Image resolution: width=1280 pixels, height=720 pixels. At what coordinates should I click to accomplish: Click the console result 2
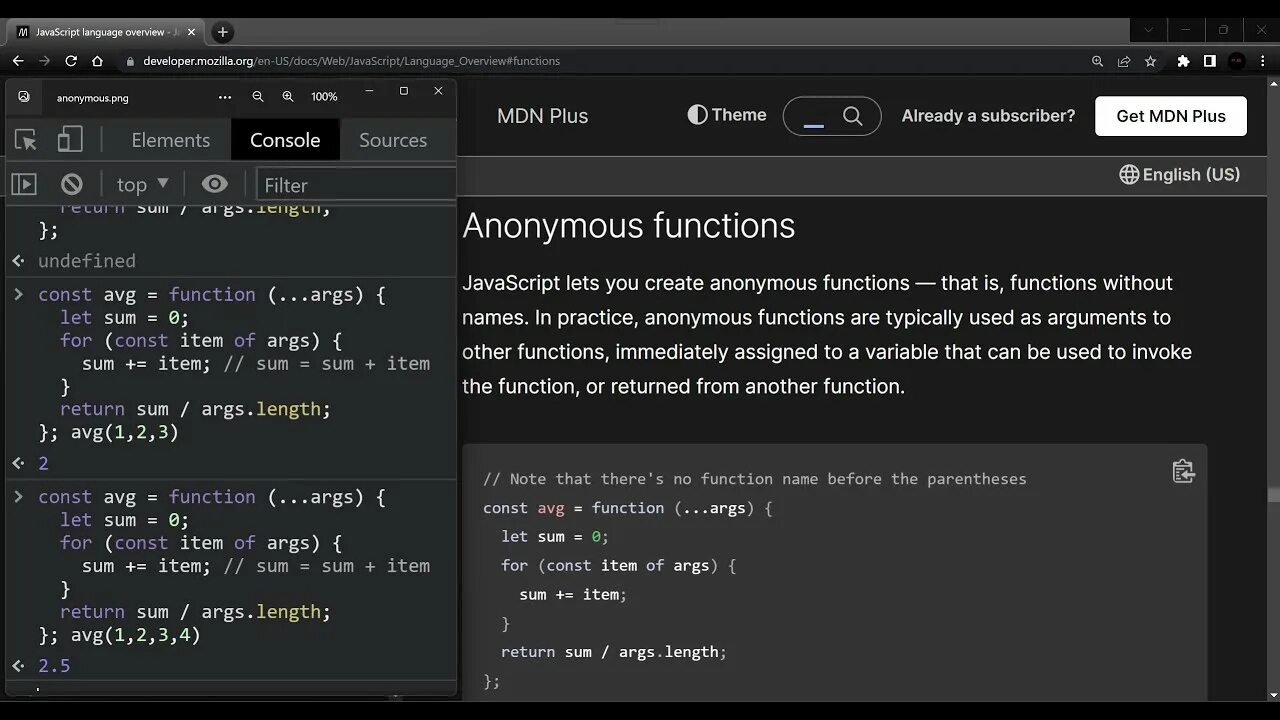[43, 463]
